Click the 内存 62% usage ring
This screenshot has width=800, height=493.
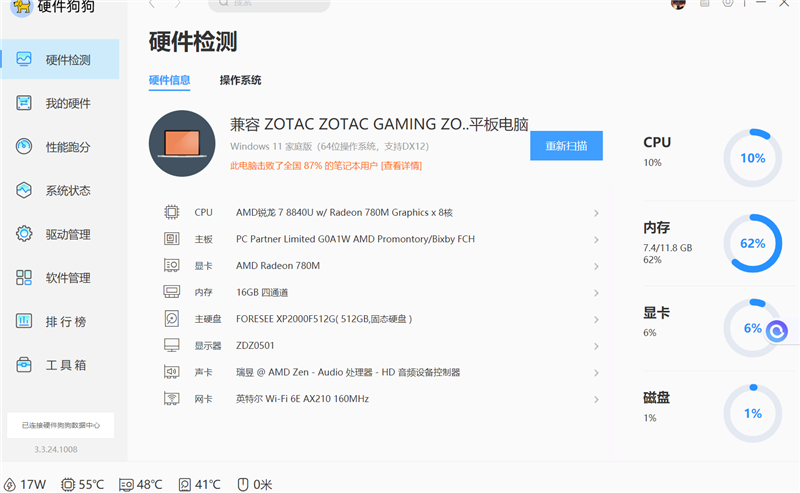(753, 243)
